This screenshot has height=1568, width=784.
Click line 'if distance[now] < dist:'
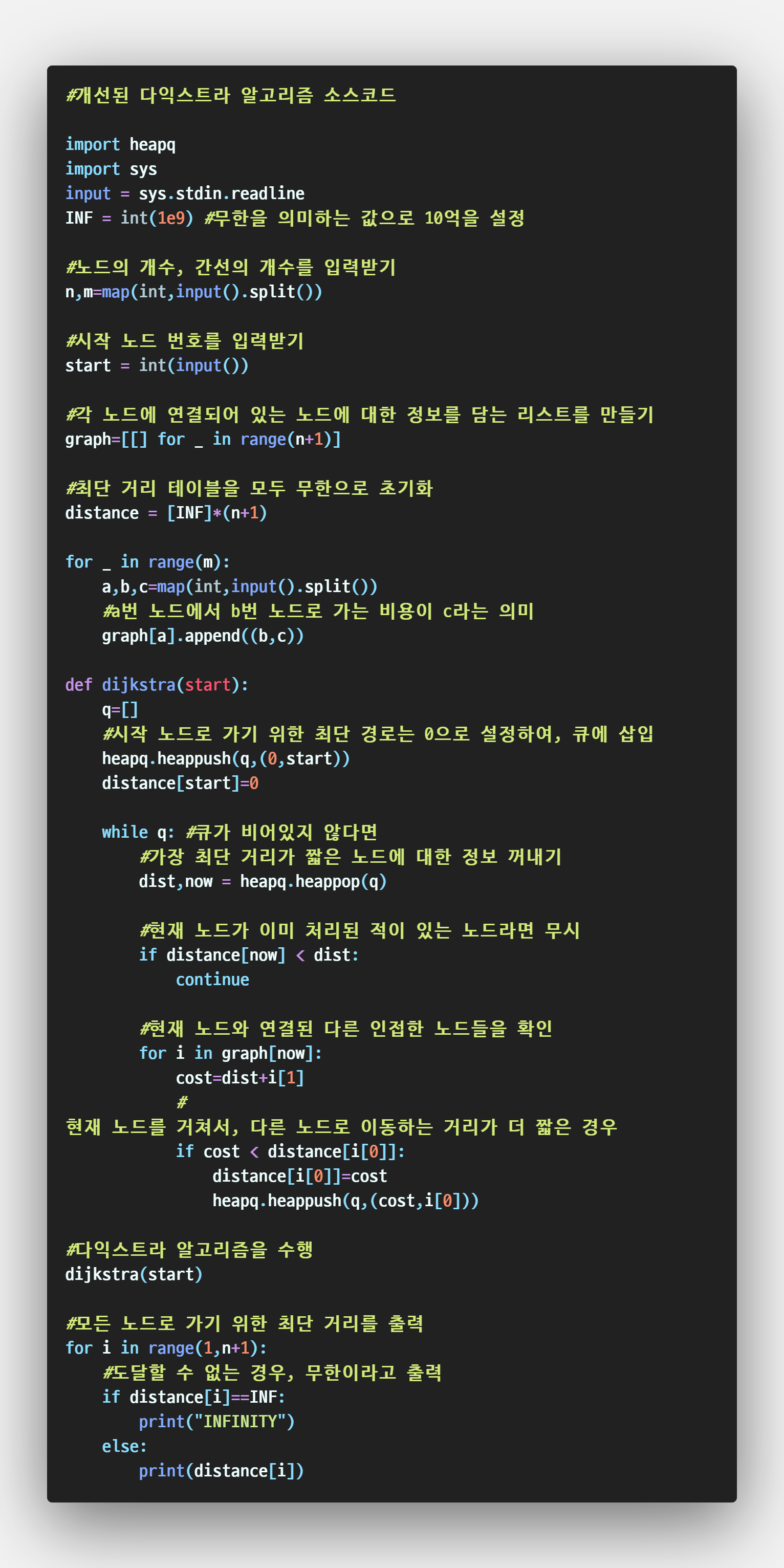click(249, 955)
